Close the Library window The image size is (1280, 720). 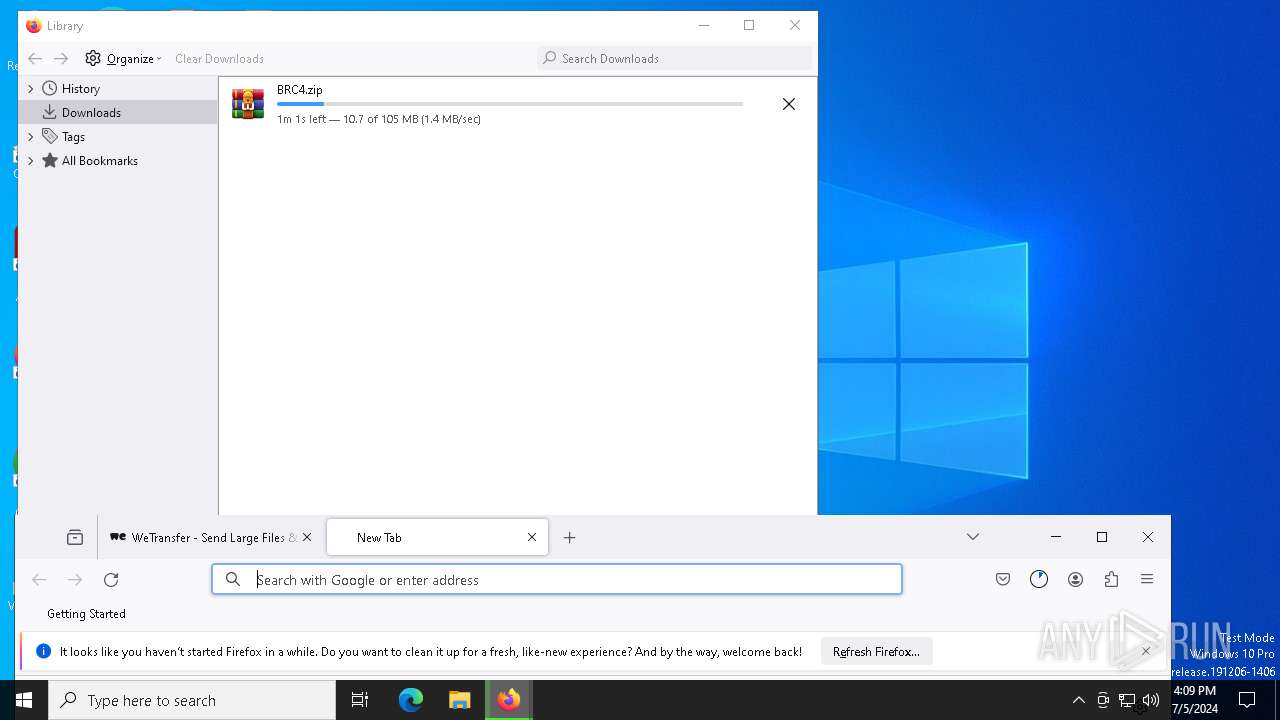point(795,26)
